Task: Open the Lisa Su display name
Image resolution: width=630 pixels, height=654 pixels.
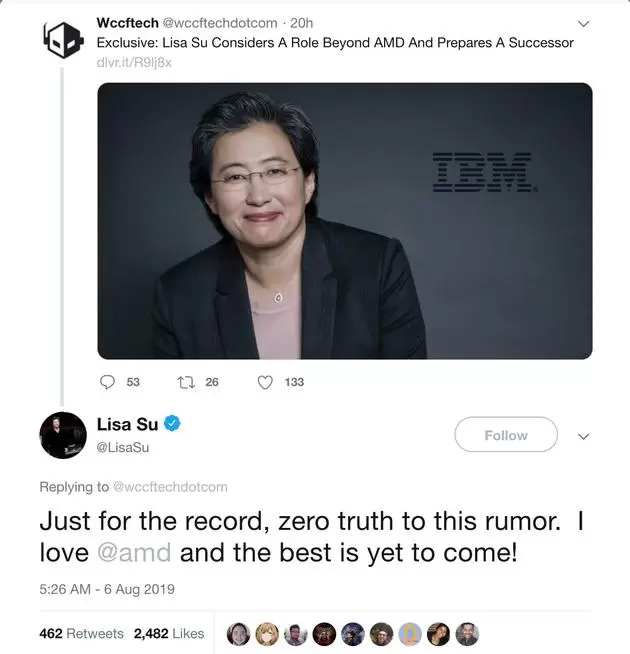Action: pyautogui.click(x=127, y=424)
